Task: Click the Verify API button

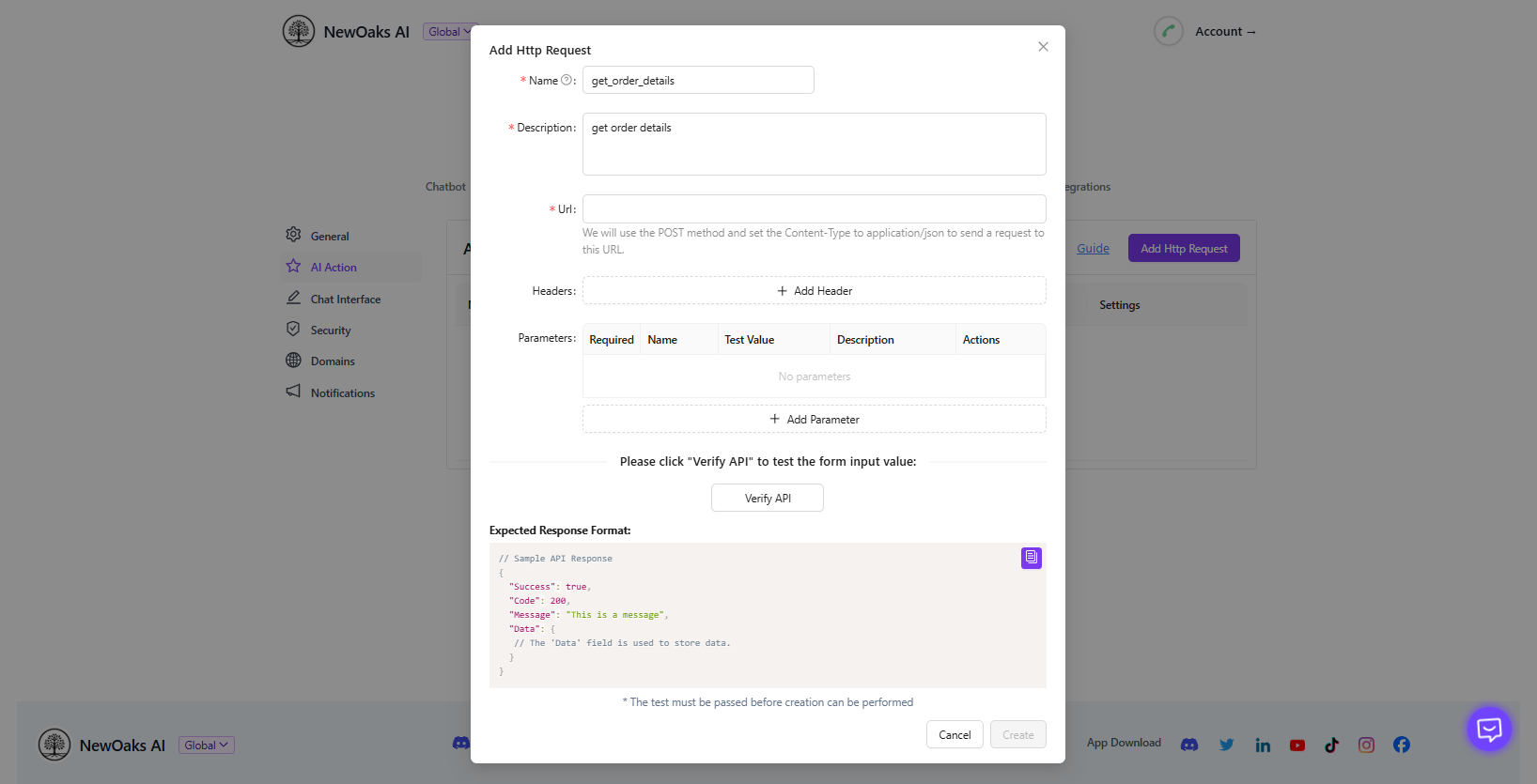Action: pos(768,499)
